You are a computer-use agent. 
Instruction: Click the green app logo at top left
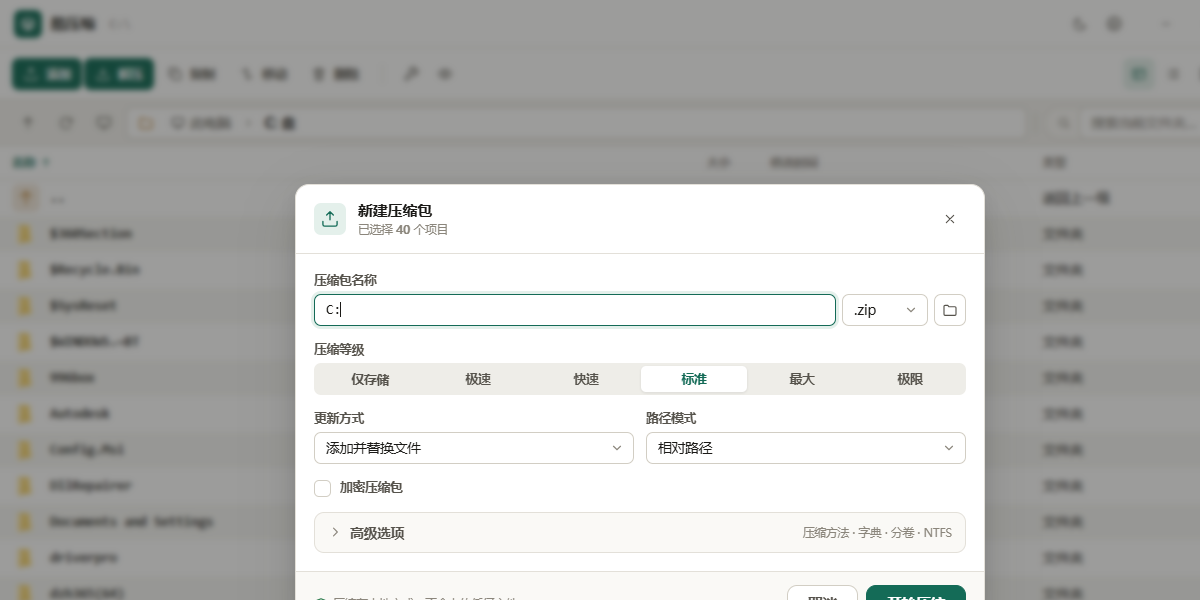[x=27, y=24]
